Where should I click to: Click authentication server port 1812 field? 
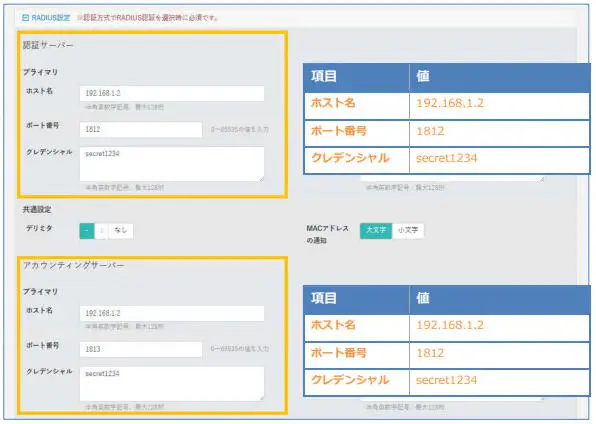point(141,129)
